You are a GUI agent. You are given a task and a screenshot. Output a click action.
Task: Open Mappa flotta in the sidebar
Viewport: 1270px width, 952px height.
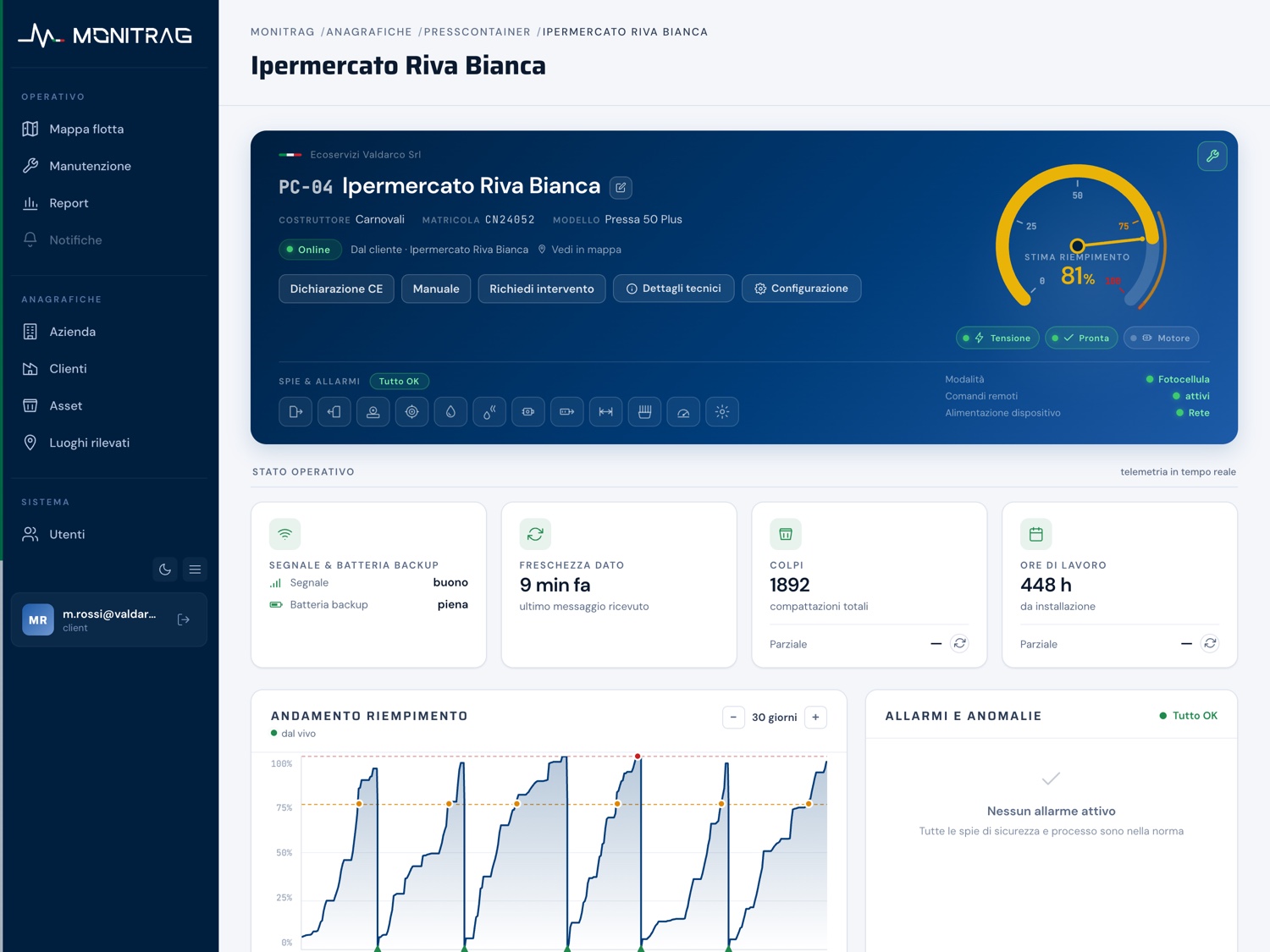tap(108, 129)
